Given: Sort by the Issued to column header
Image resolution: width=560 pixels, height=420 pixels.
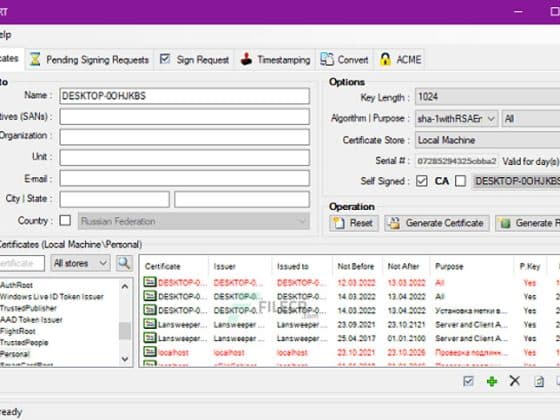Looking at the screenshot, I should pos(292,266).
